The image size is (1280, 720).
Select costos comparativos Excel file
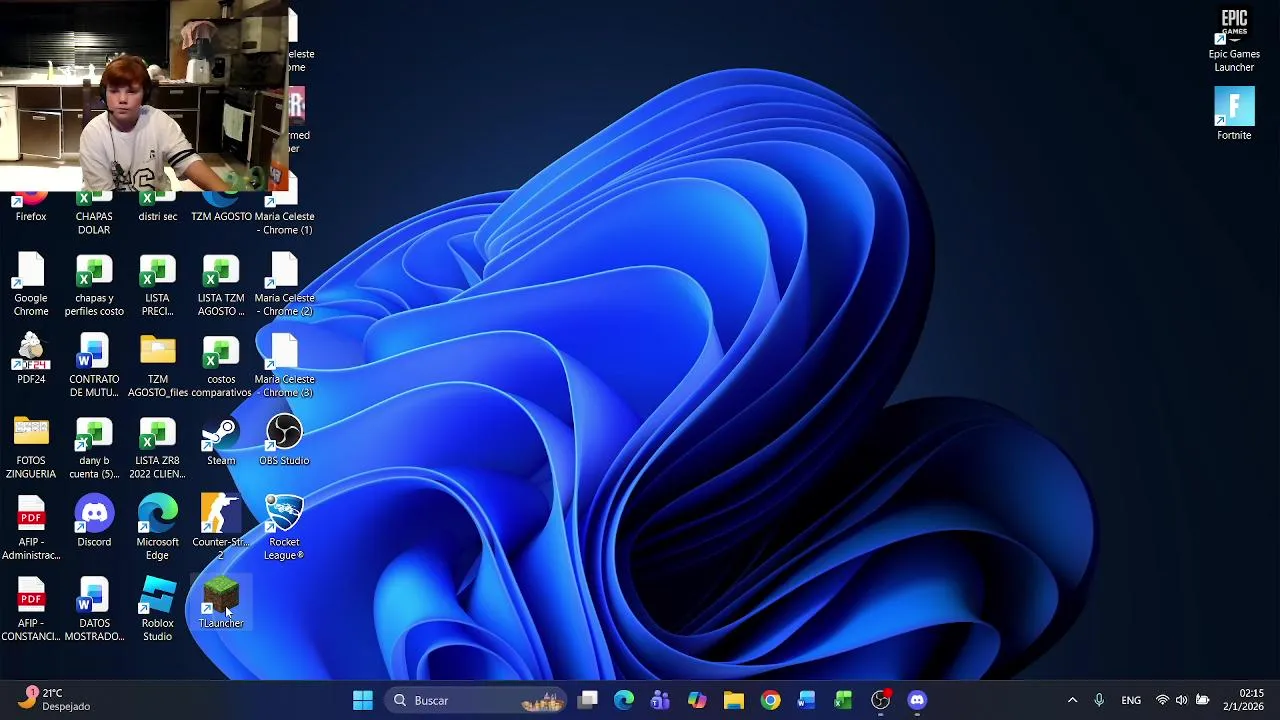(x=221, y=365)
